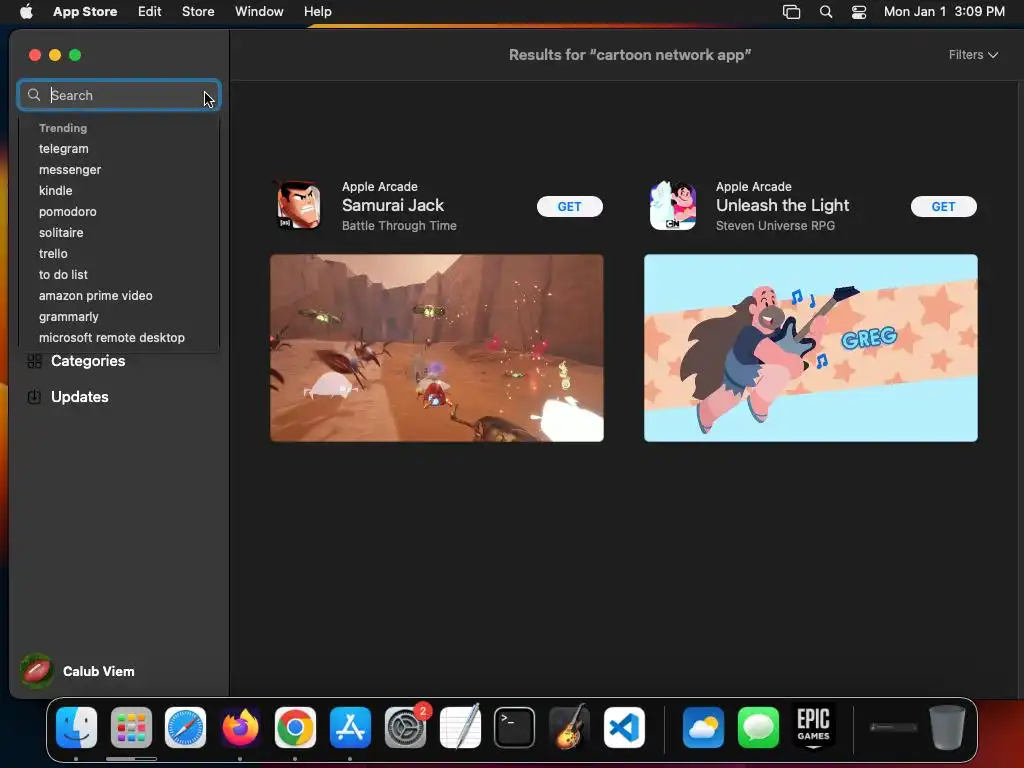Image resolution: width=1024 pixels, height=768 pixels.
Task: Get the Samurai Jack game
Action: coord(569,206)
